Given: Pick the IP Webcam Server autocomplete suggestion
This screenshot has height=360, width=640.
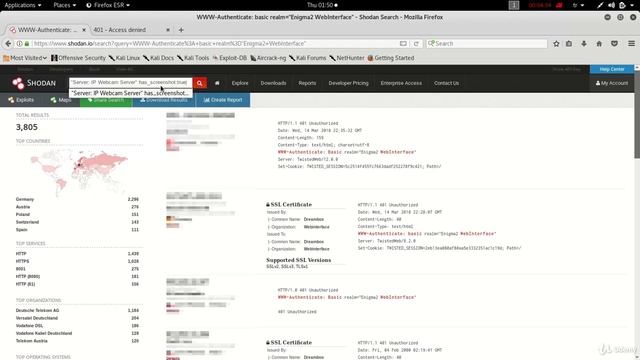Looking at the screenshot, I should 131,93.
